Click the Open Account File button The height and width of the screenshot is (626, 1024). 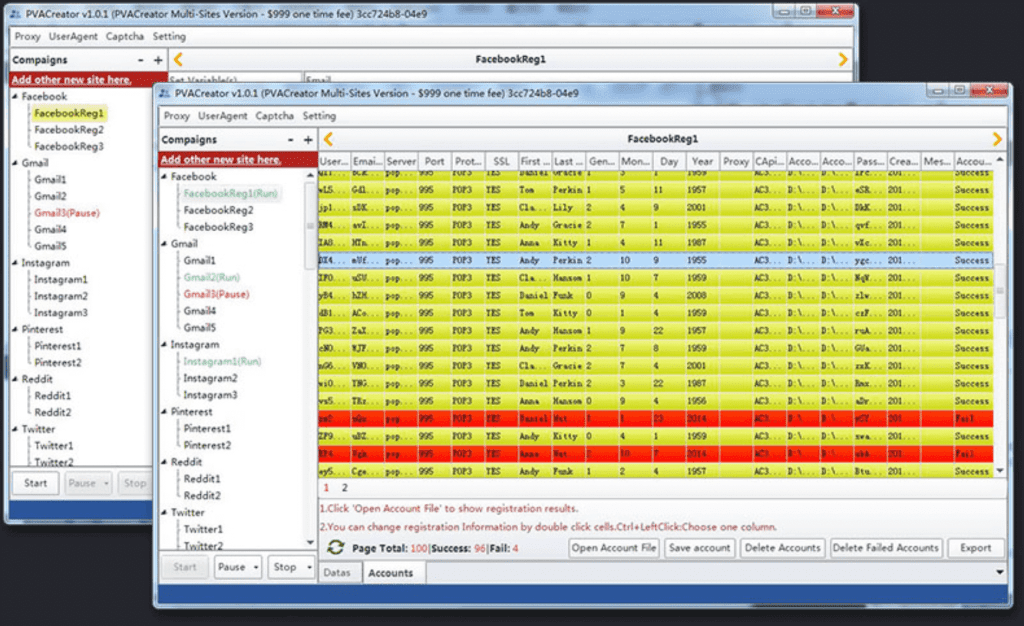click(x=614, y=548)
